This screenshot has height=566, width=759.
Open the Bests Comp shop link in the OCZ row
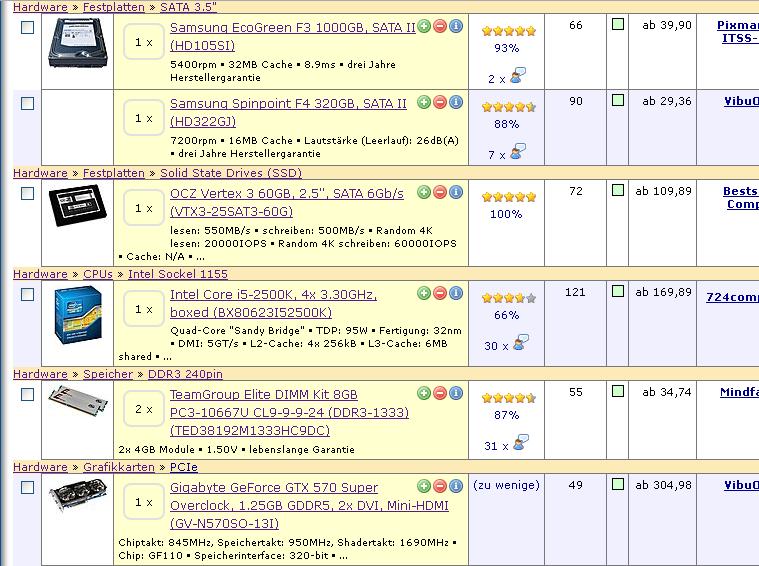[741, 198]
